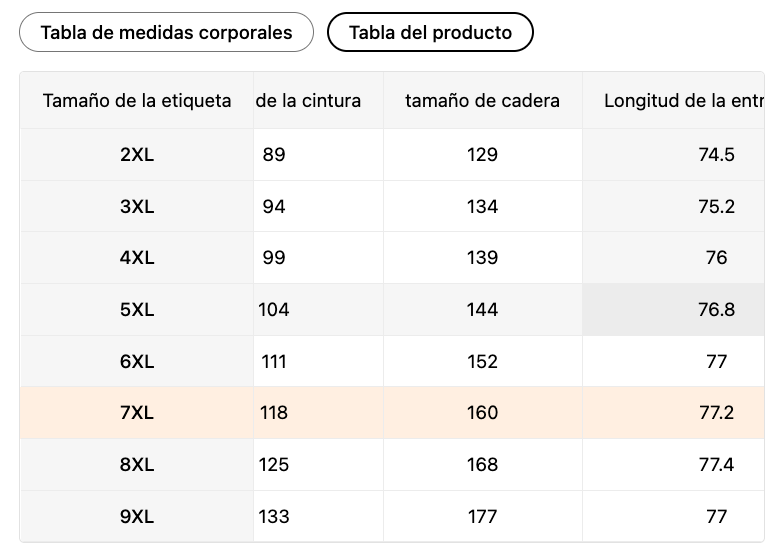The height and width of the screenshot is (550, 776).
Task: Click the tamaño de cadera column header
Action: click(482, 100)
